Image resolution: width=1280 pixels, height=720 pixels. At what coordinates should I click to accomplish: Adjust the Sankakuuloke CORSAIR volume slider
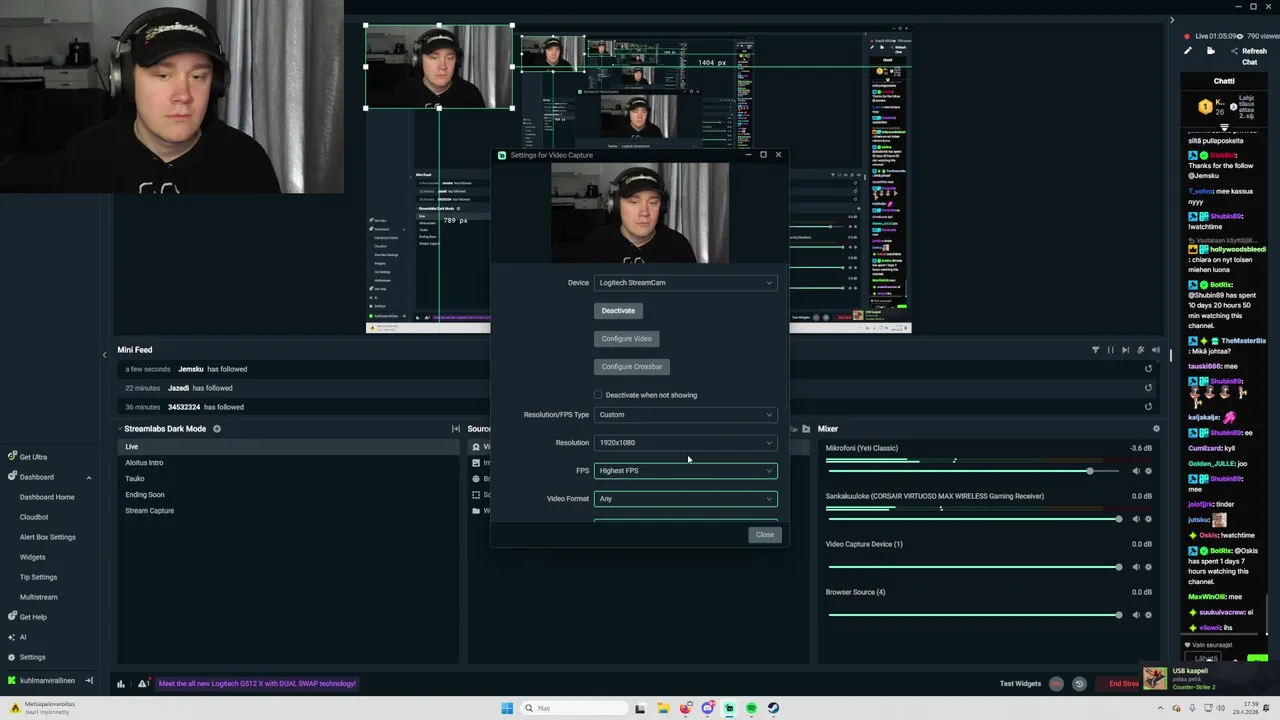tap(974, 519)
